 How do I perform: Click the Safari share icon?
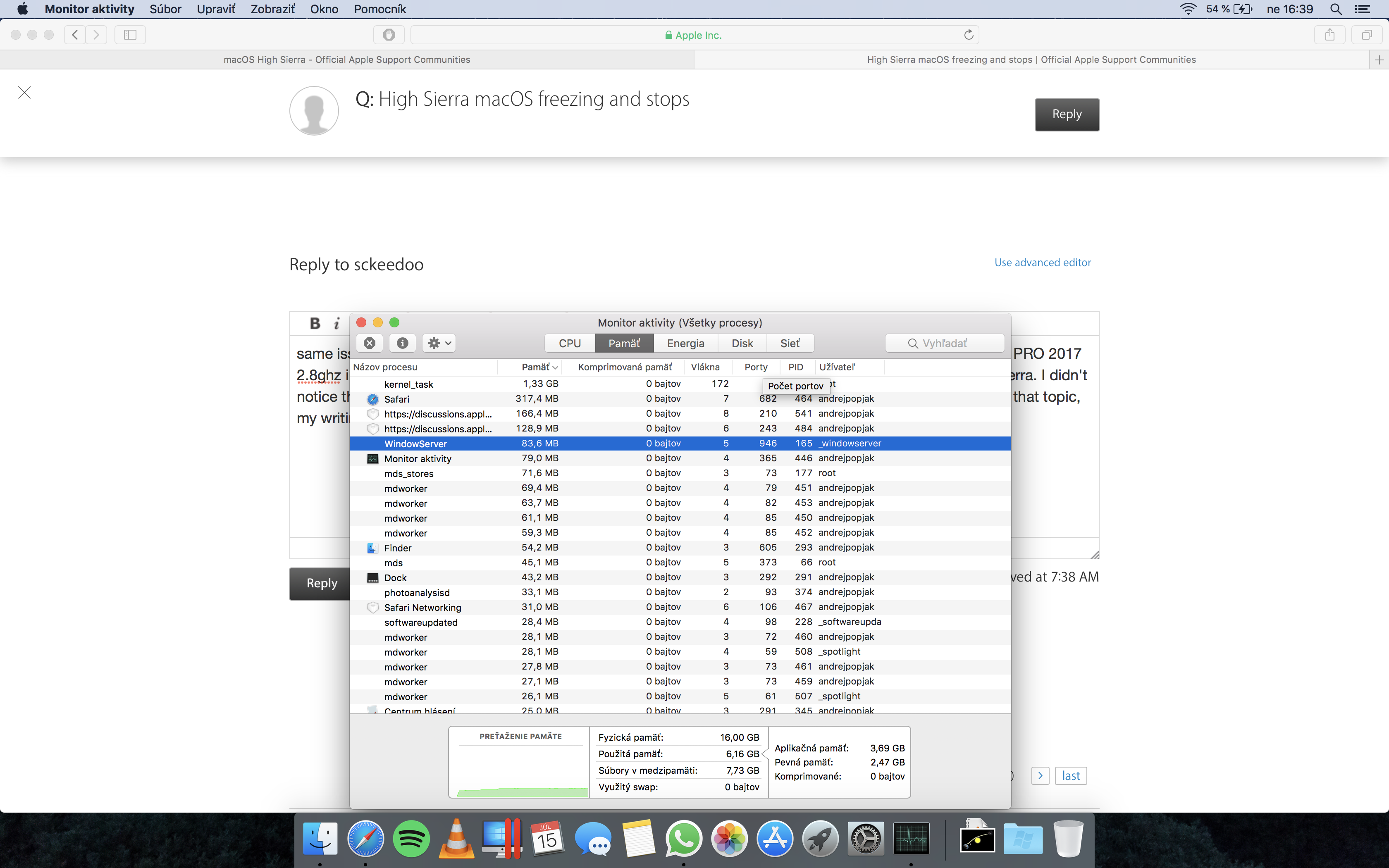pyautogui.click(x=1329, y=34)
